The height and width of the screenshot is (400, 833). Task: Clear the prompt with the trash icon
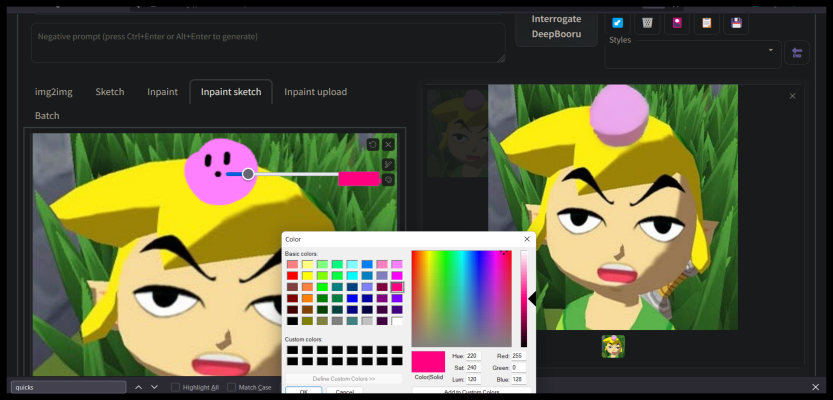(x=647, y=23)
